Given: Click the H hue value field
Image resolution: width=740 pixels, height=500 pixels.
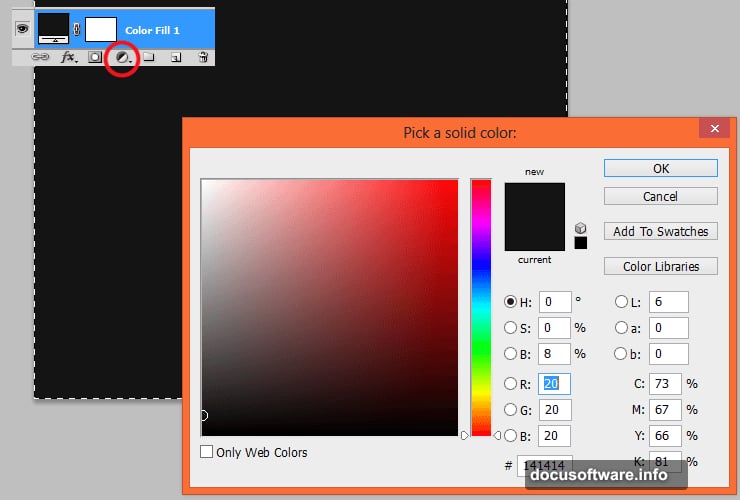Looking at the screenshot, I should pyautogui.click(x=555, y=302).
